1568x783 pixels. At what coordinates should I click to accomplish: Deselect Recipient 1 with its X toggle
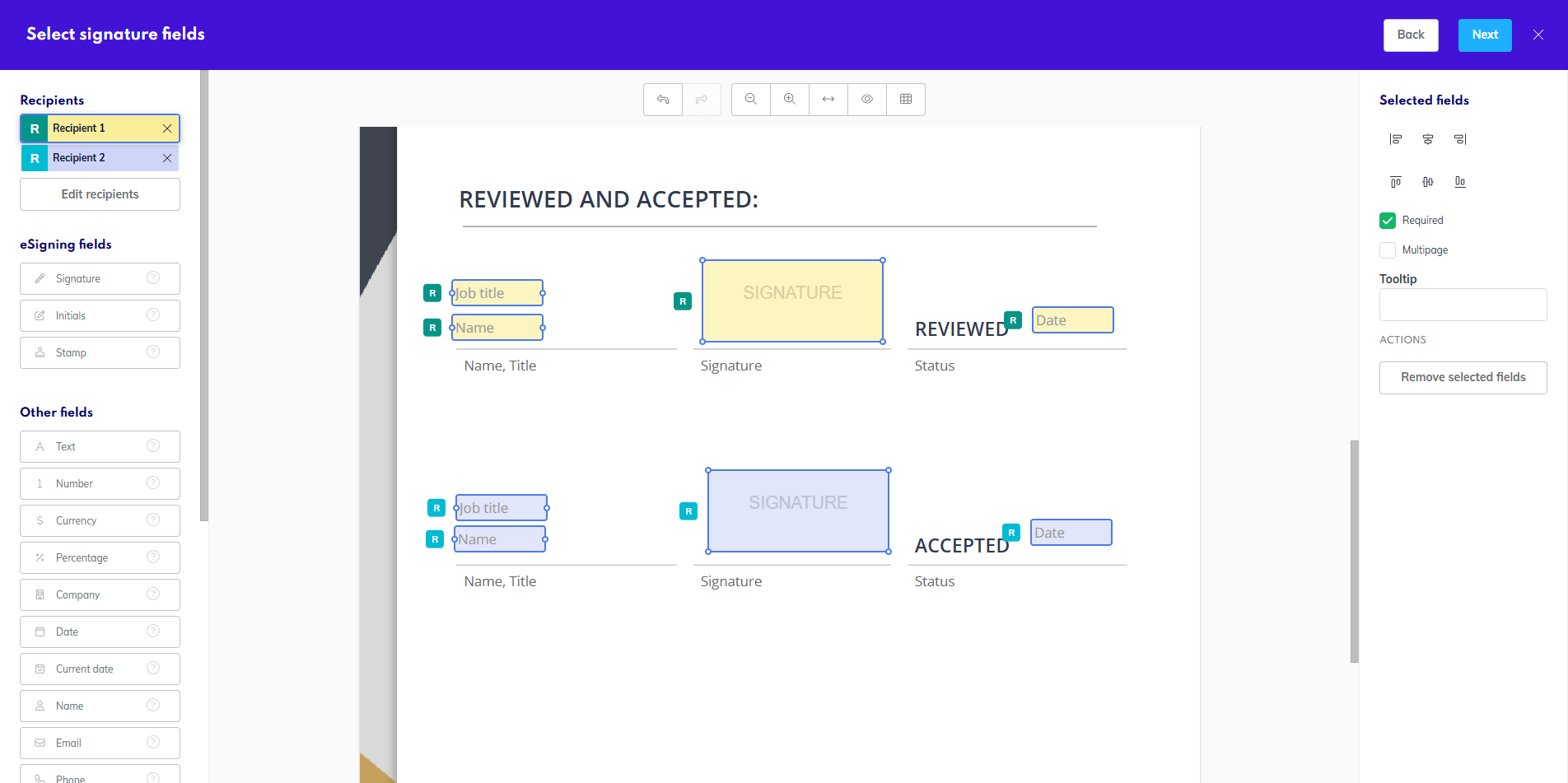[166, 128]
